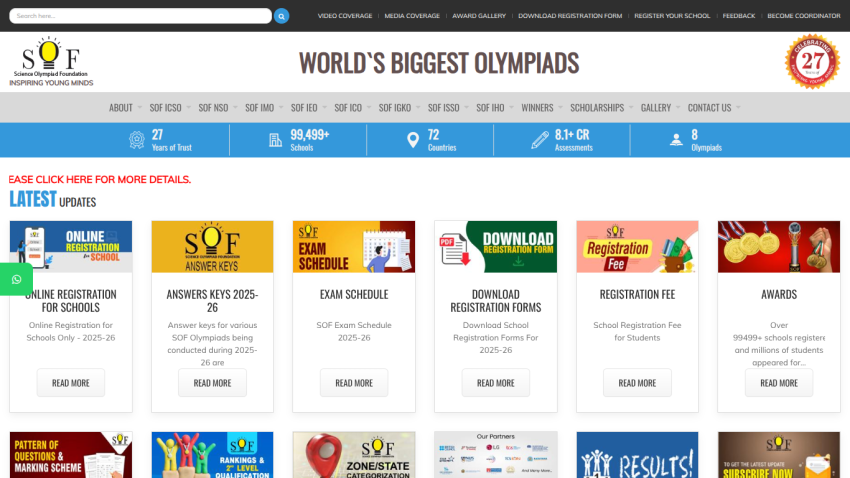This screenshot has height=478, width=850.
Task: Click the Download Registration Forms card title
Action: click(495, 301)
